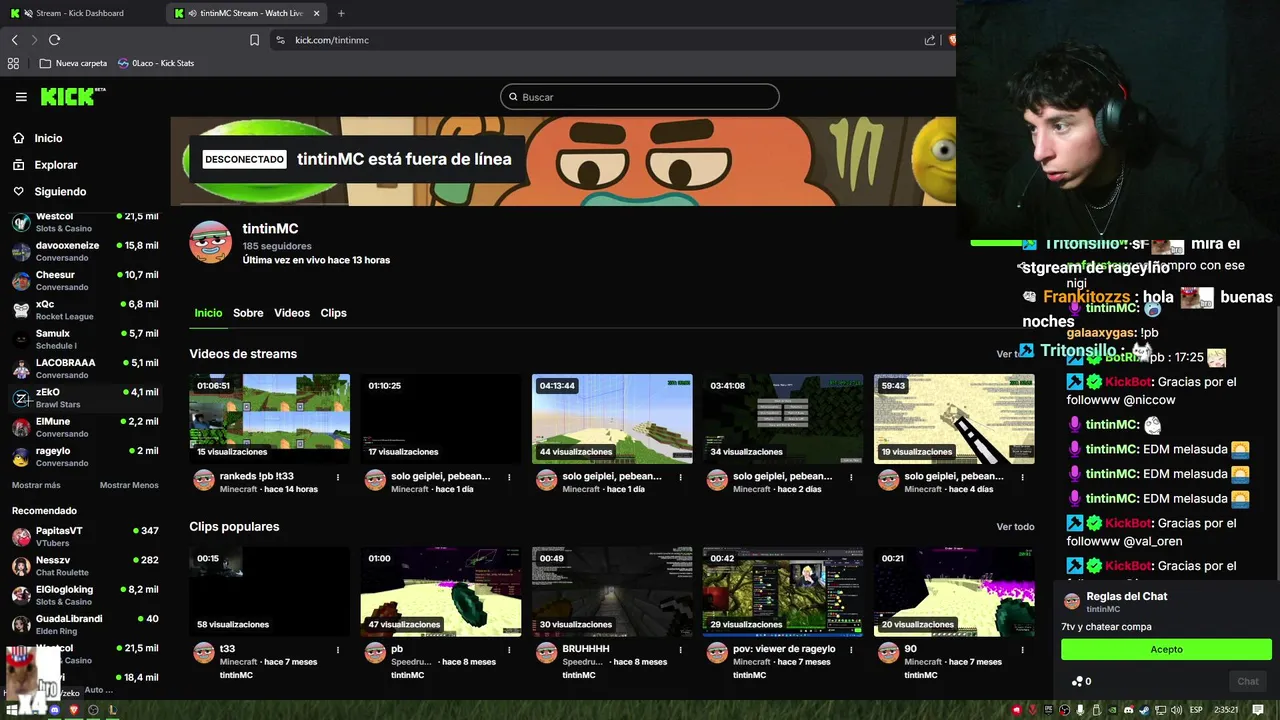Screen dimensions: 1280x720
Task: Open Windows Start menu
Action: (11, 710)
